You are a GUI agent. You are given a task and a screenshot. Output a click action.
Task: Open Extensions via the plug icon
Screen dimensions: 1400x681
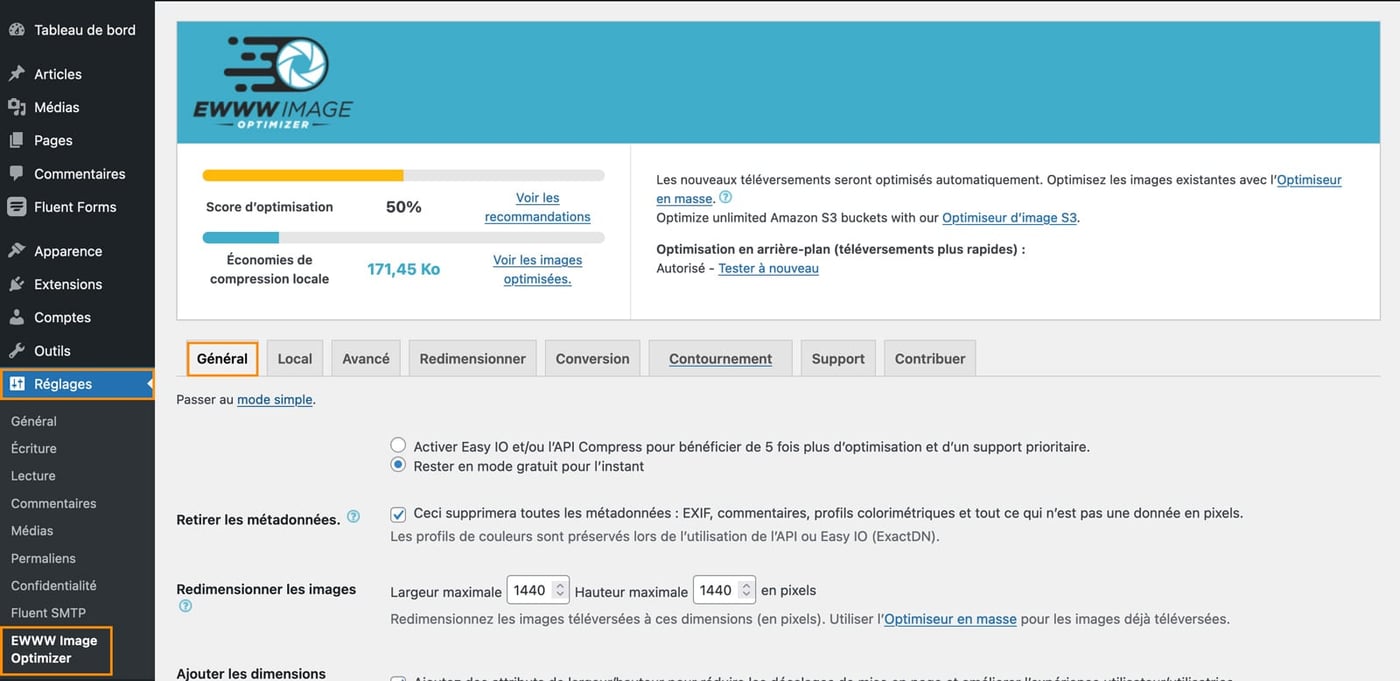[x=16, y=284]
